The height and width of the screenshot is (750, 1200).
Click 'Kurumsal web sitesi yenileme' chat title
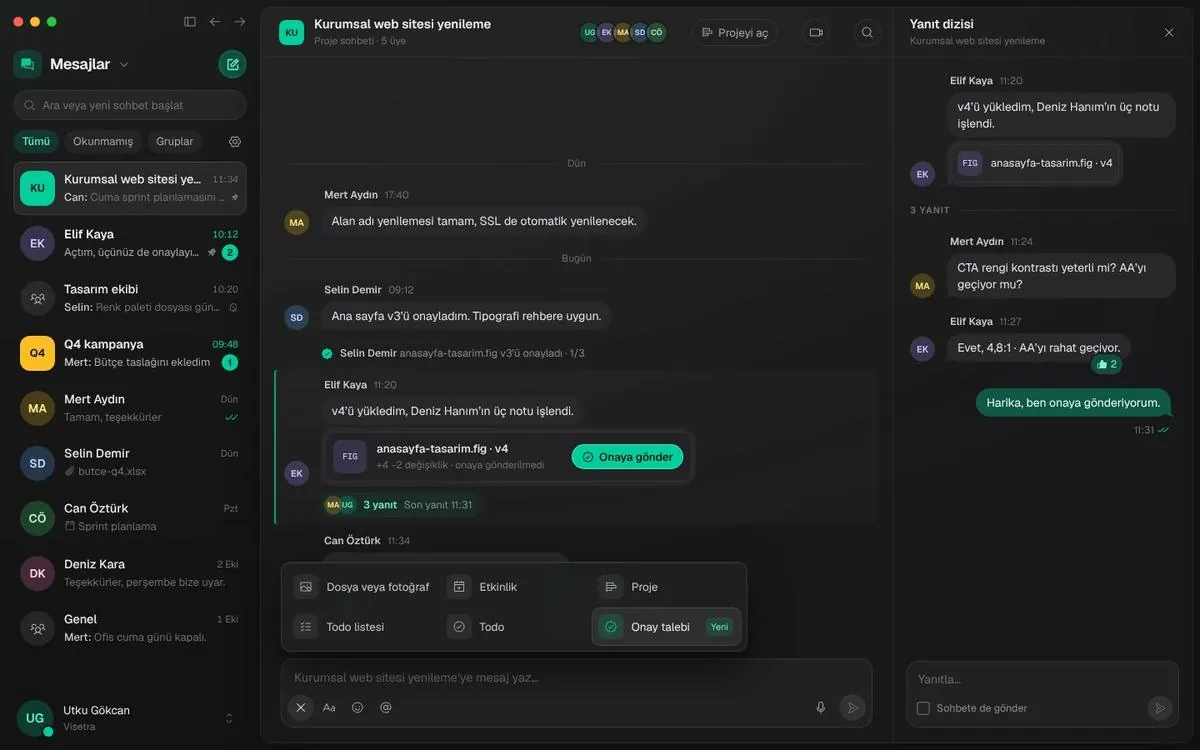point(402,24)
